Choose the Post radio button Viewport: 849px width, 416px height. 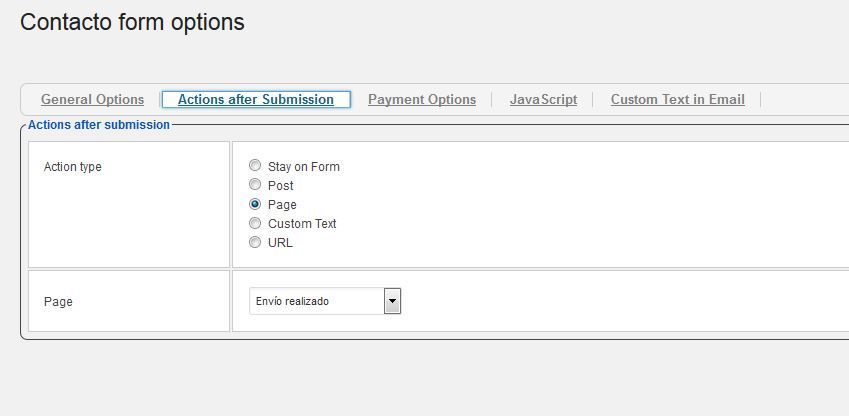[x=254, y=184]
